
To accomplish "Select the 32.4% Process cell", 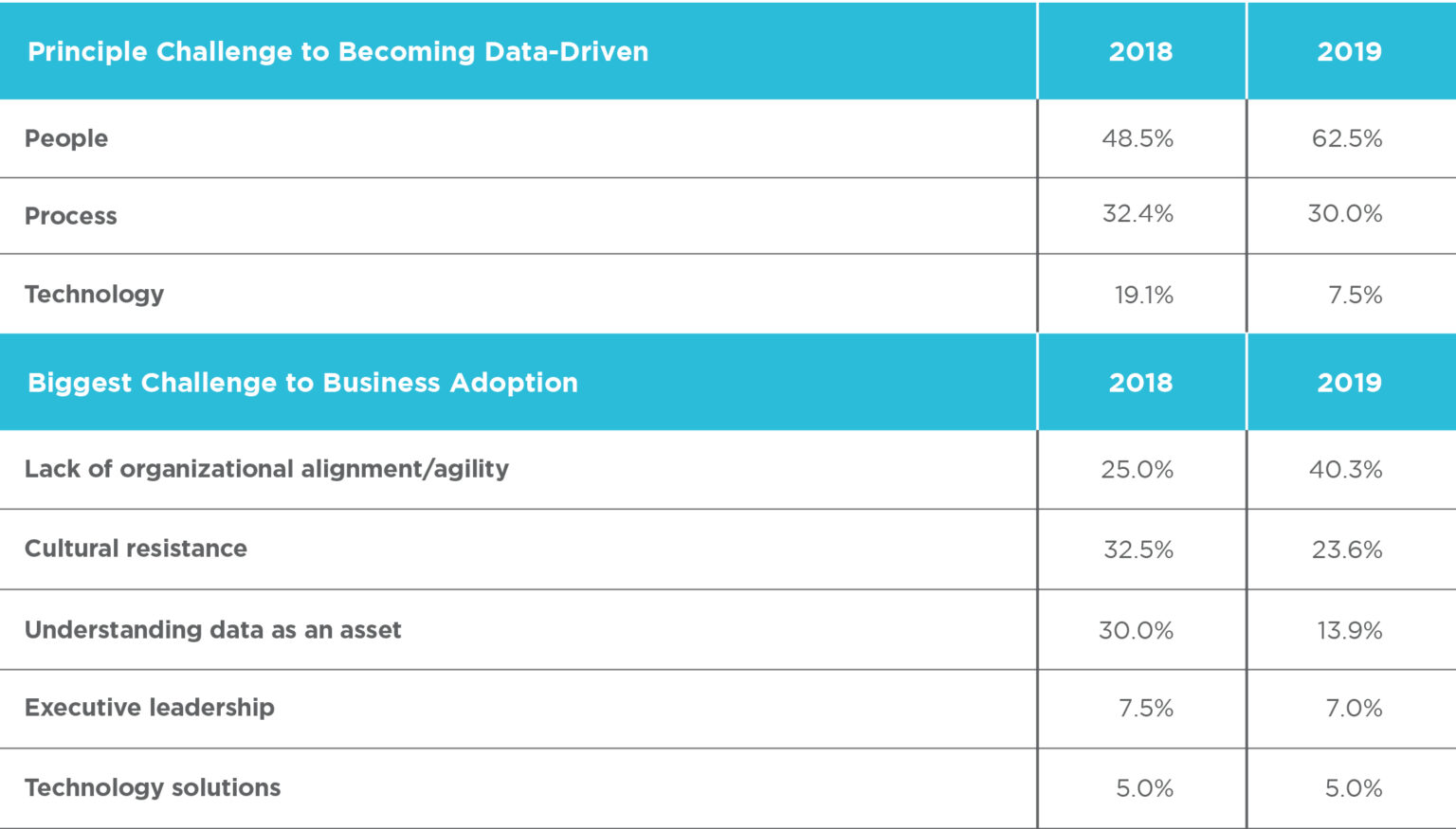I will [1137, 214].
